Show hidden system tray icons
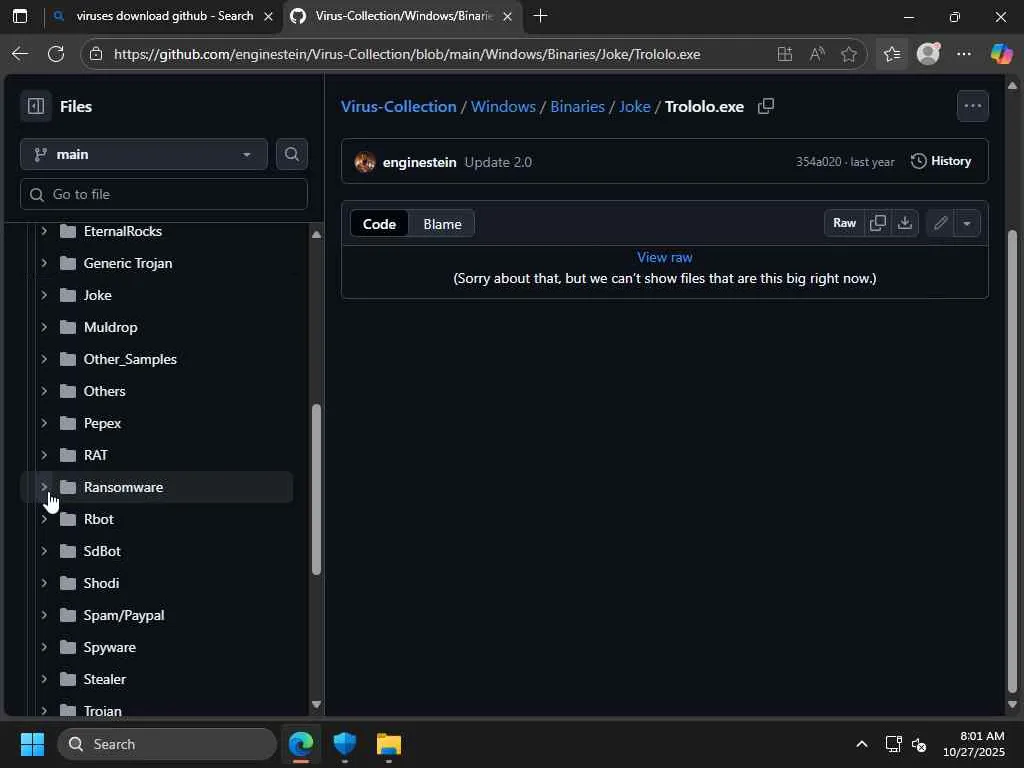 pyautogui.click(x=861, y=744)
